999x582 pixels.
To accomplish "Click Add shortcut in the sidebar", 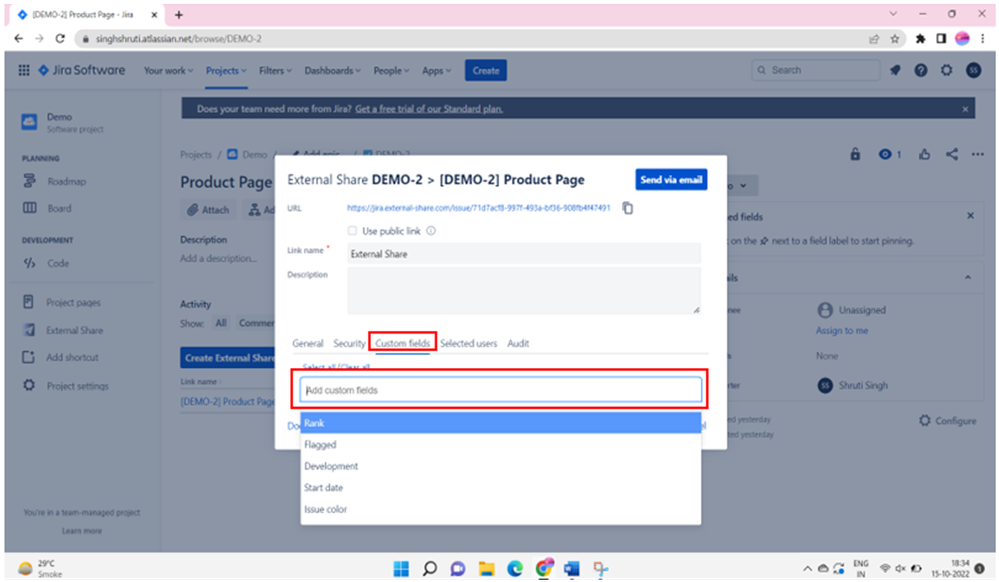I will coord(72,358).
